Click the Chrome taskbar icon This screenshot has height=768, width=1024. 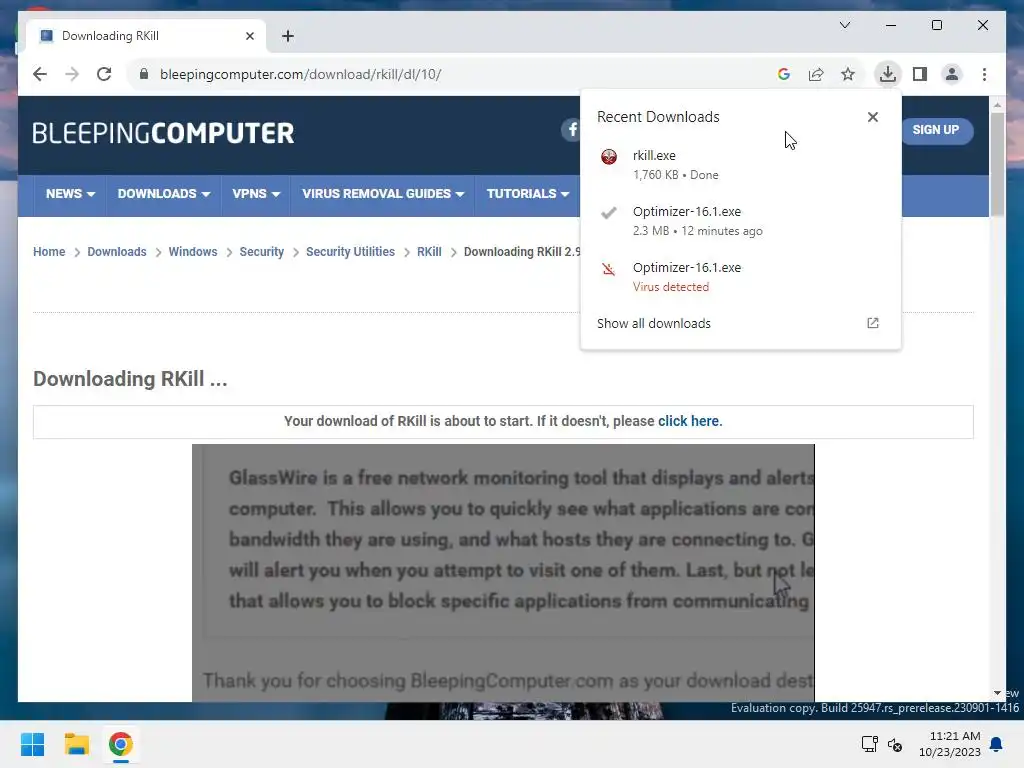pyautogui.click(x=120, y=744)
